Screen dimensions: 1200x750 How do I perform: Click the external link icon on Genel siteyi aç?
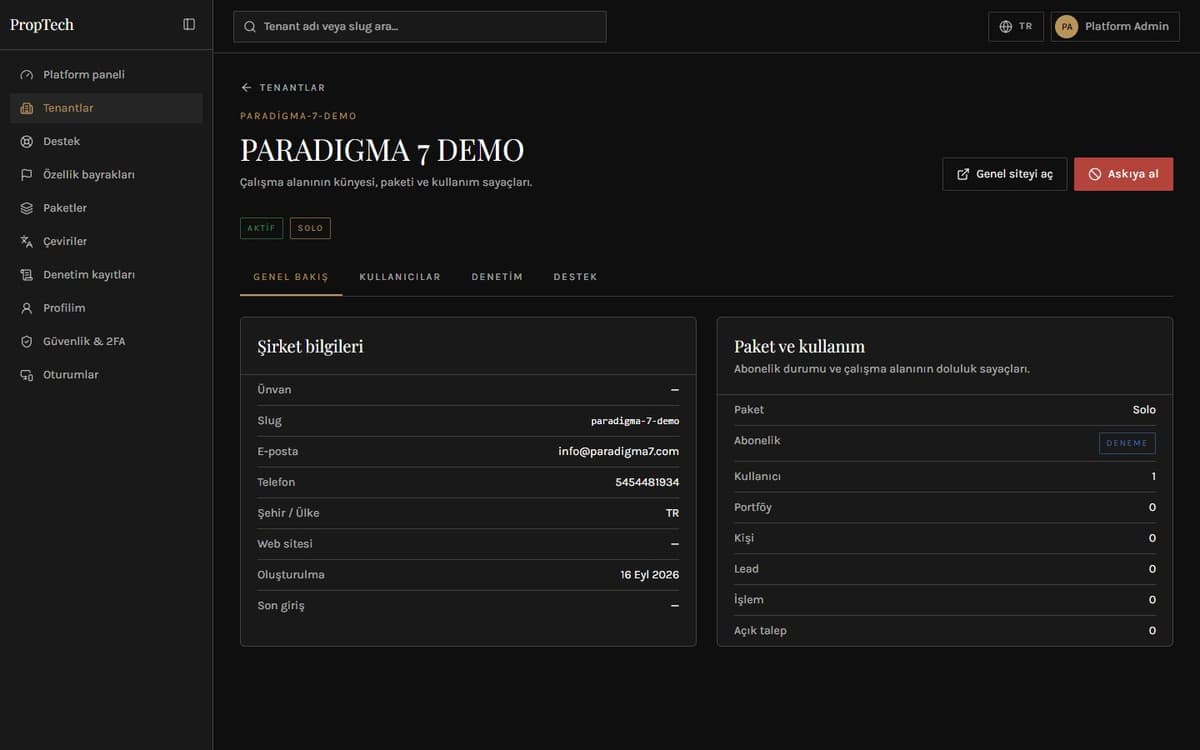coord(963,174)
